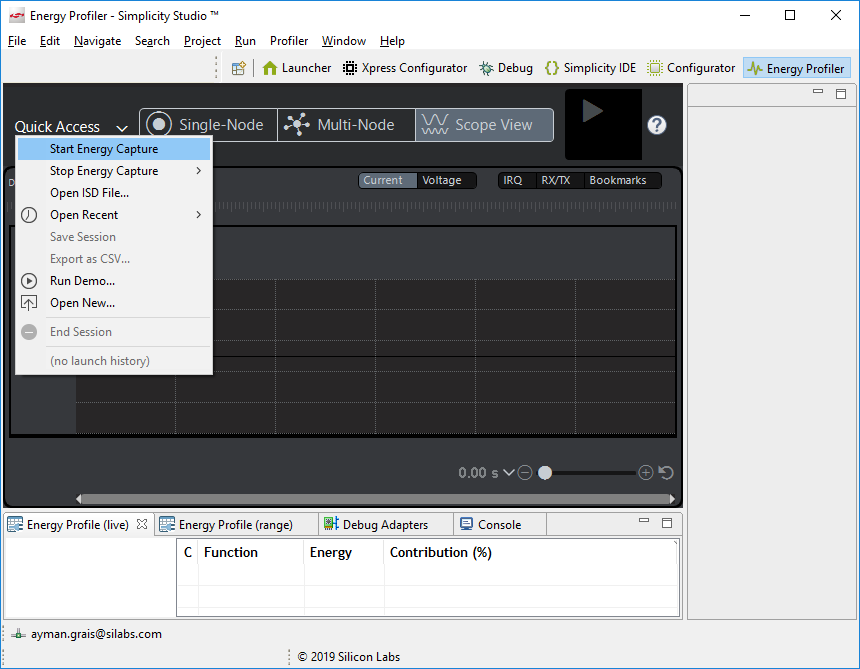Open the Help menu
The image size is (860, 669).
point(392,41)
